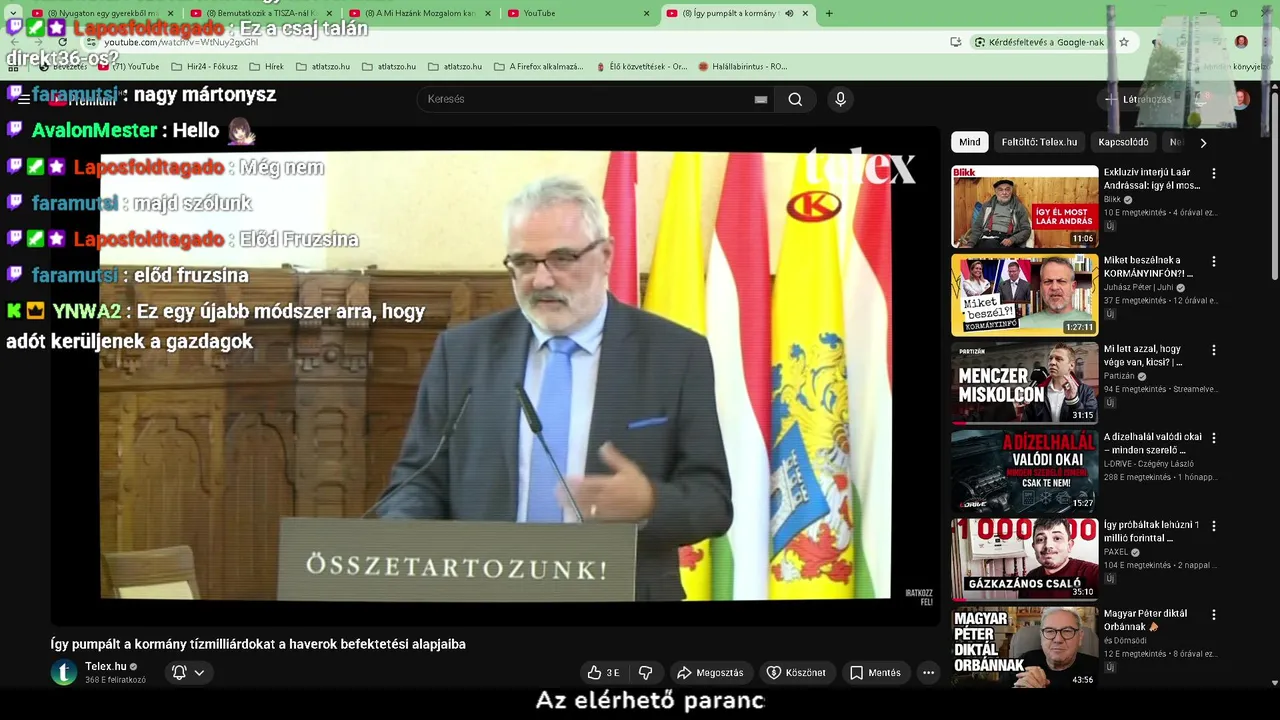The width and height of the screenshot is (1280, 720).
Task: Click the notification bell for Telex.hu
Action: [x=179, y=673]
